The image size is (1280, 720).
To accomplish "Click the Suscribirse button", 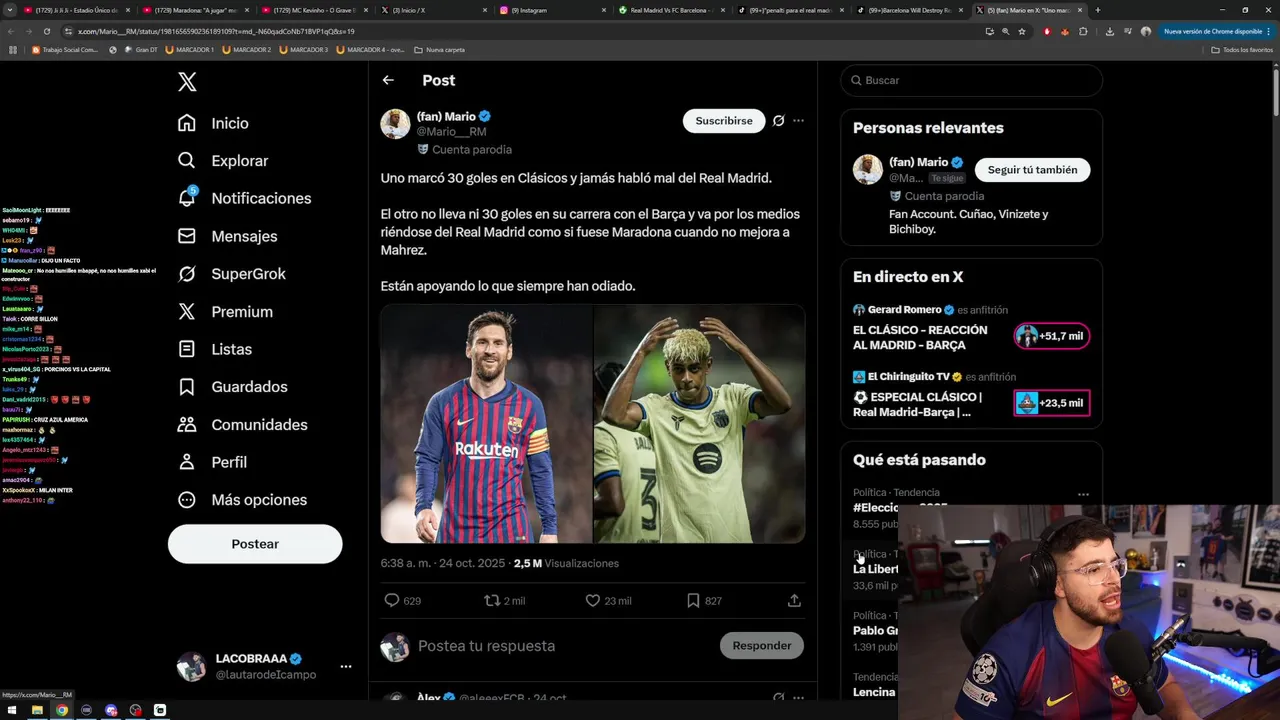I will pos(724,121).
